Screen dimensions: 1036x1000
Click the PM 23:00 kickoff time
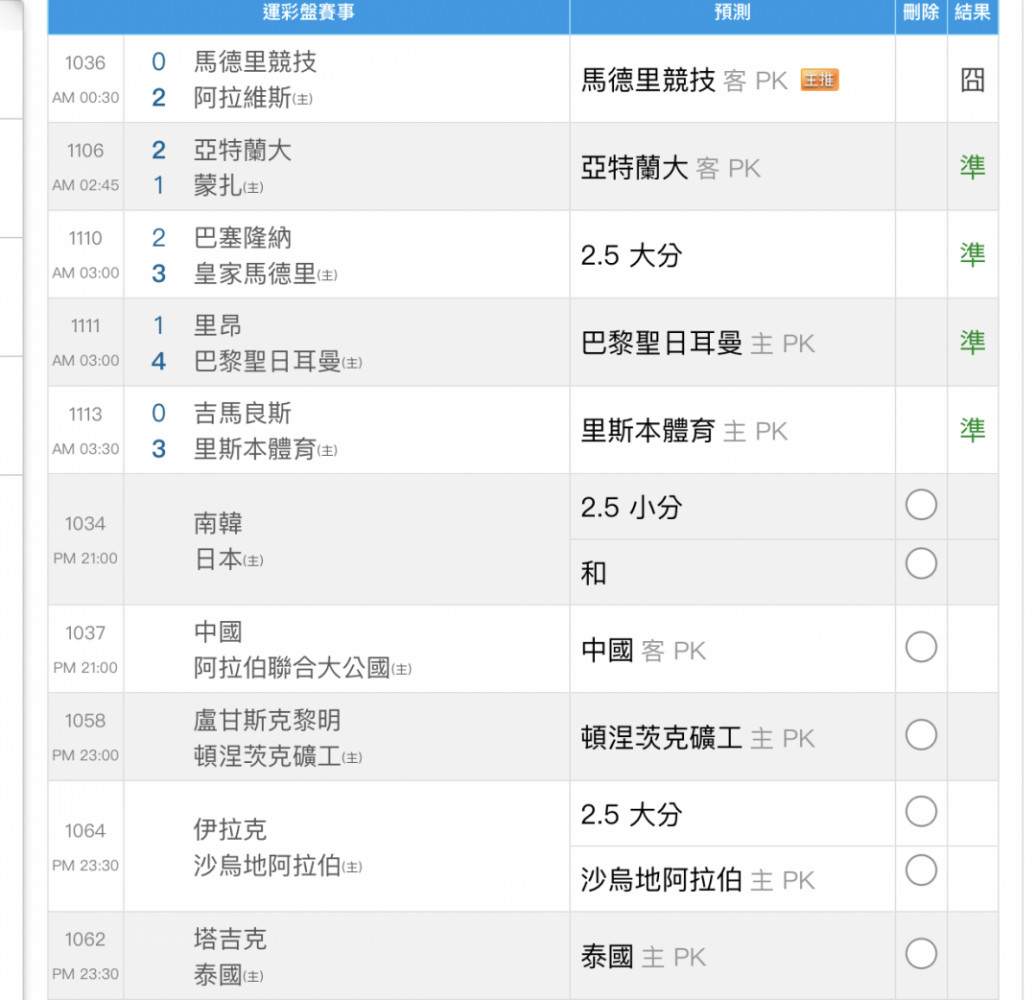pos(86,755)
